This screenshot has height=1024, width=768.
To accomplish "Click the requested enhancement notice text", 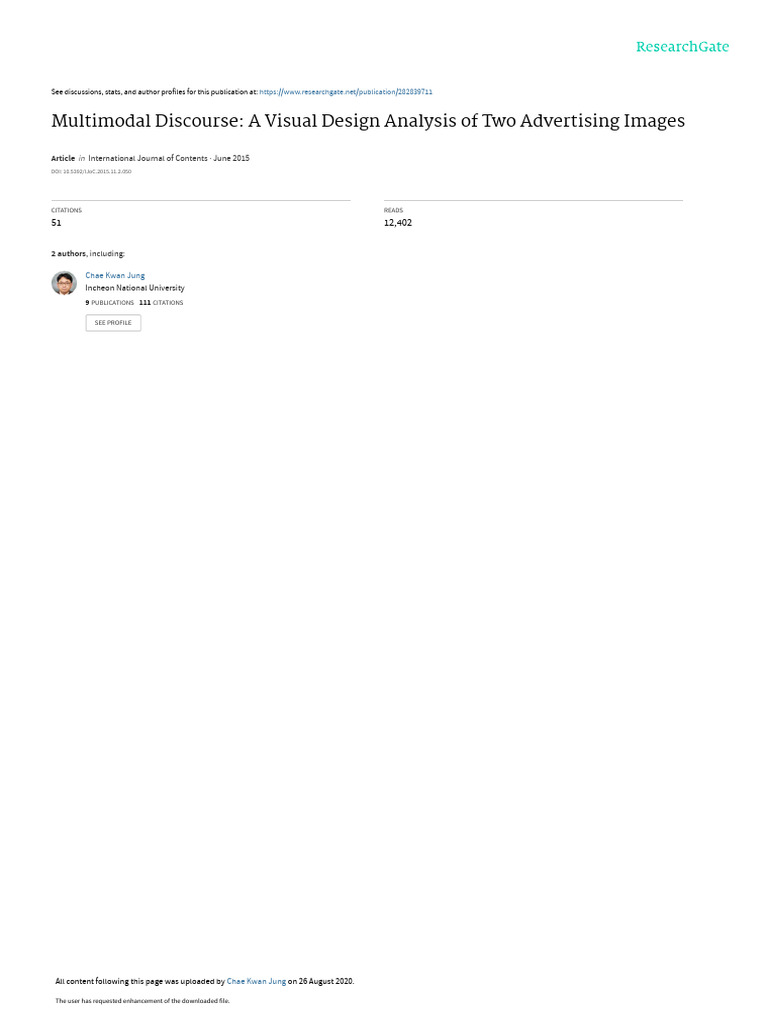I will pyautogui.click(x=142, y=1000).
